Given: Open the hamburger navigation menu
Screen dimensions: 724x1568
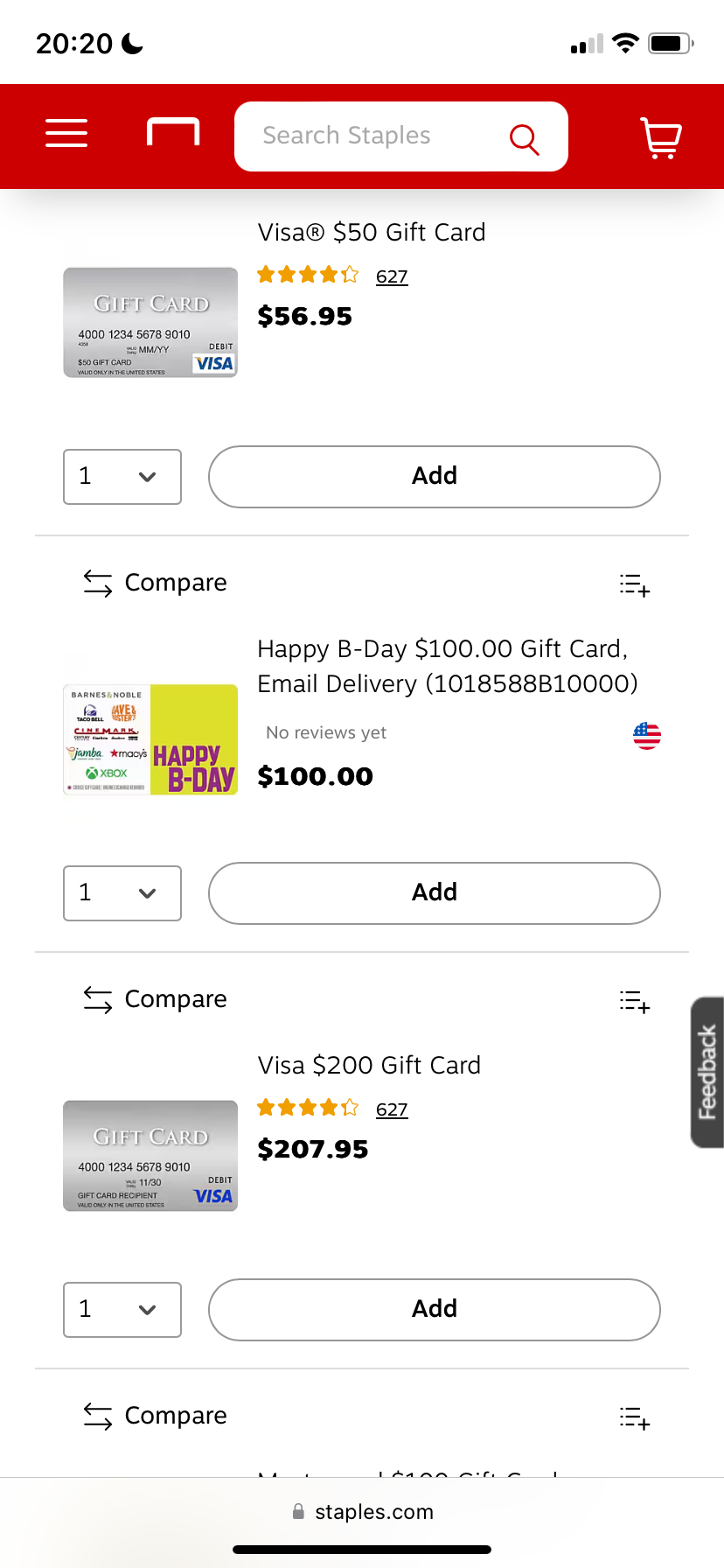Looking at the screenshot, I should click(66, 134).
